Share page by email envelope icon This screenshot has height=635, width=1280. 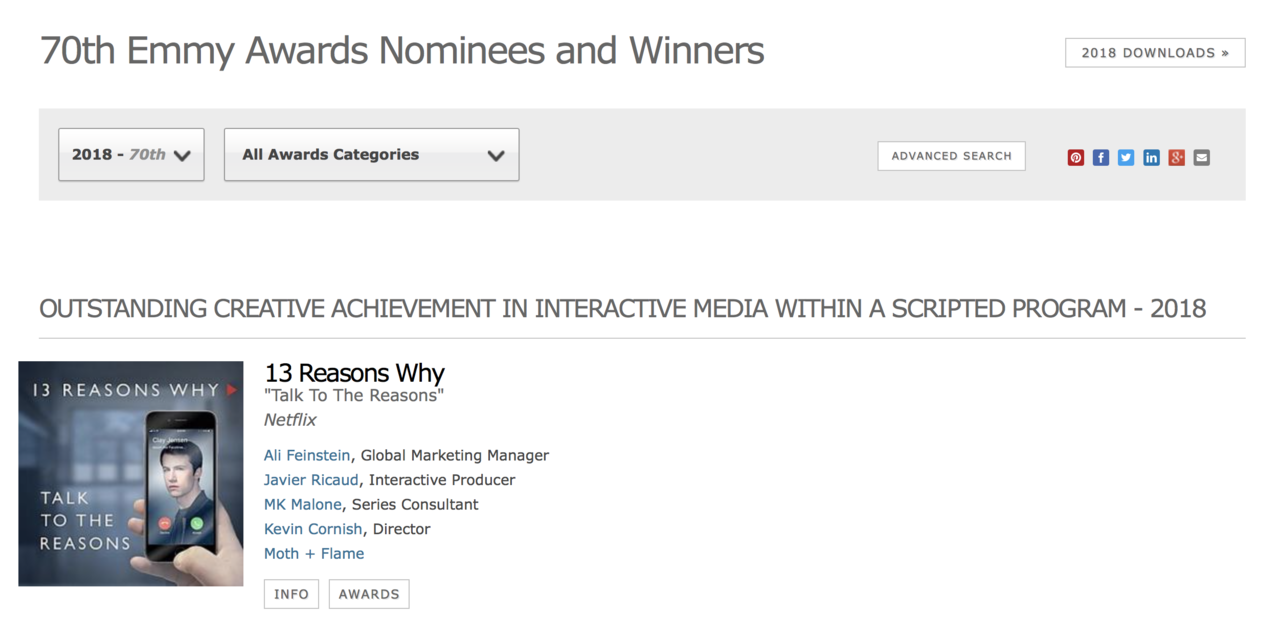(x=1202, y=157)
